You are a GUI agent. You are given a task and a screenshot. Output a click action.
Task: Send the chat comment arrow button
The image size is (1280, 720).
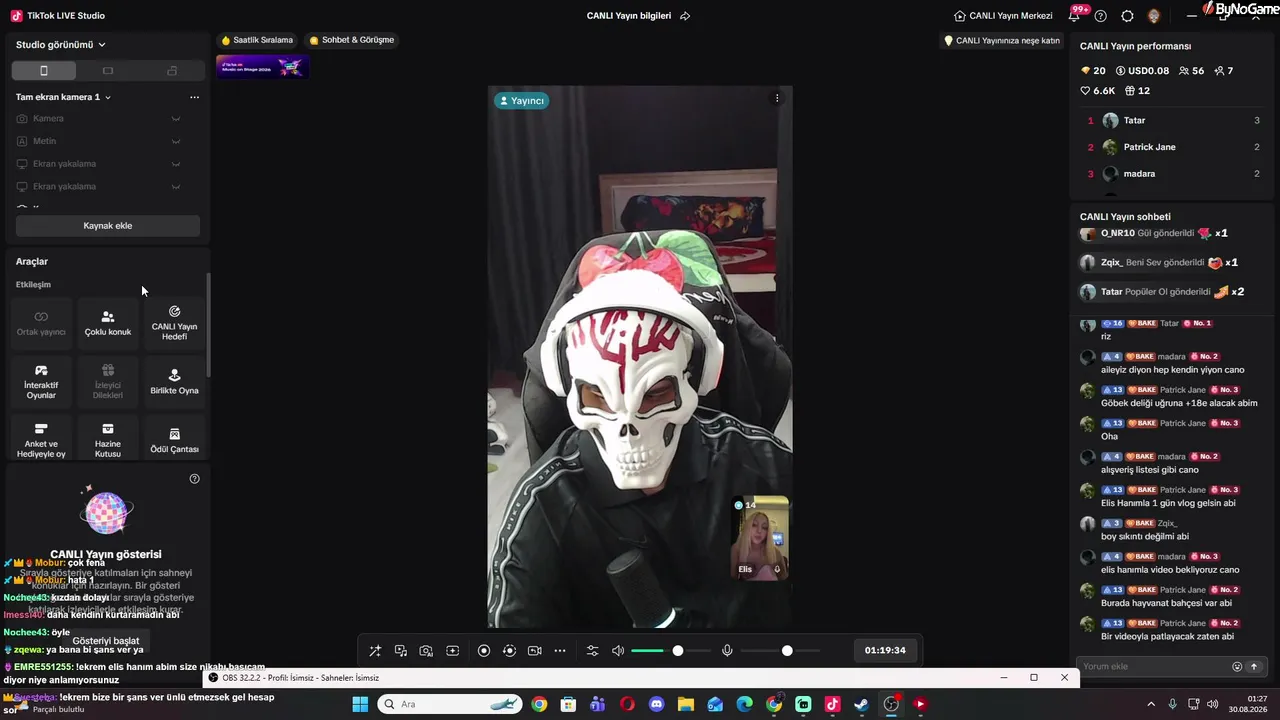tap(1254, 667)
